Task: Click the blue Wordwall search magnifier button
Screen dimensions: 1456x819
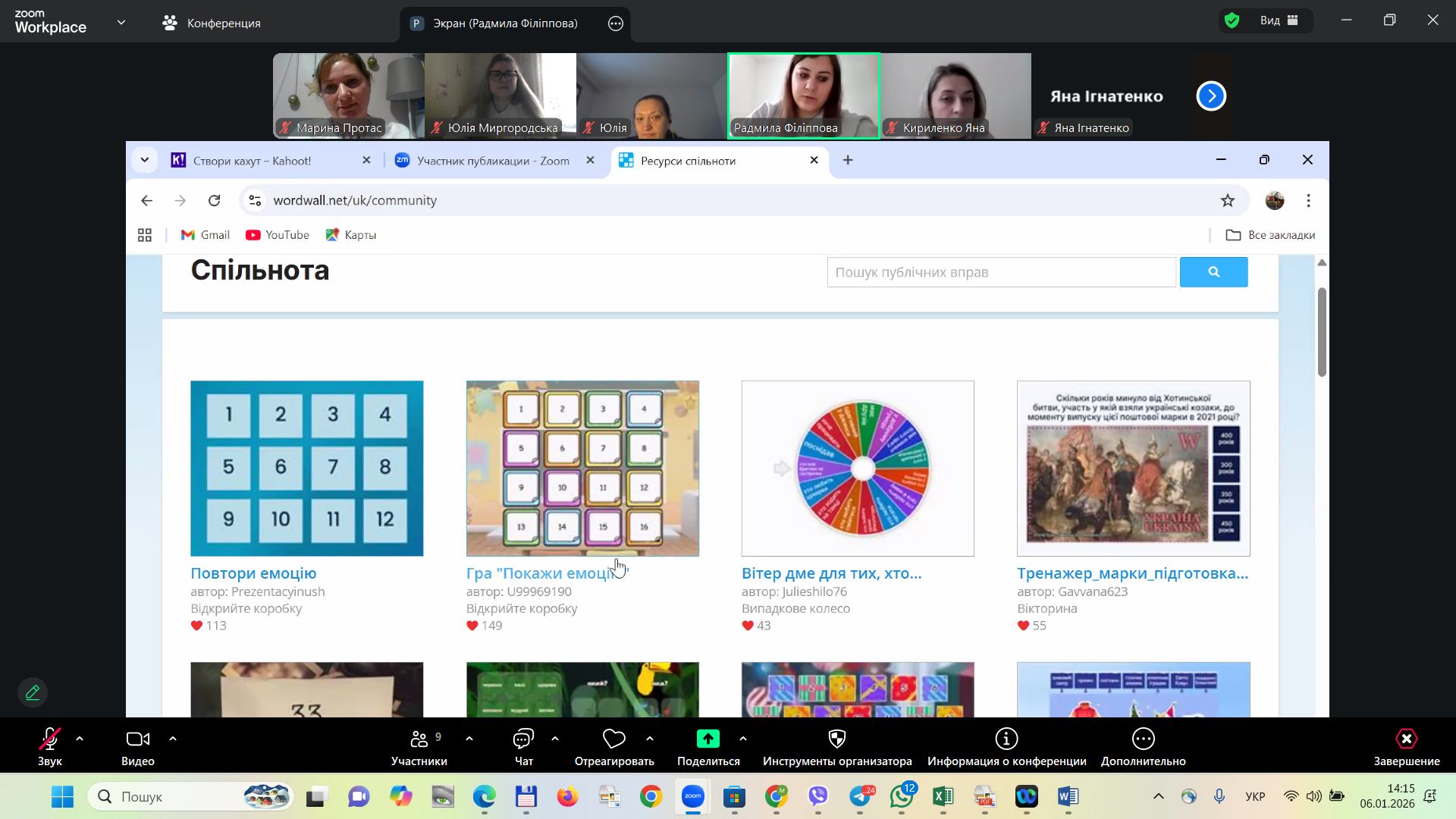Action: (x=1213, y=272)
